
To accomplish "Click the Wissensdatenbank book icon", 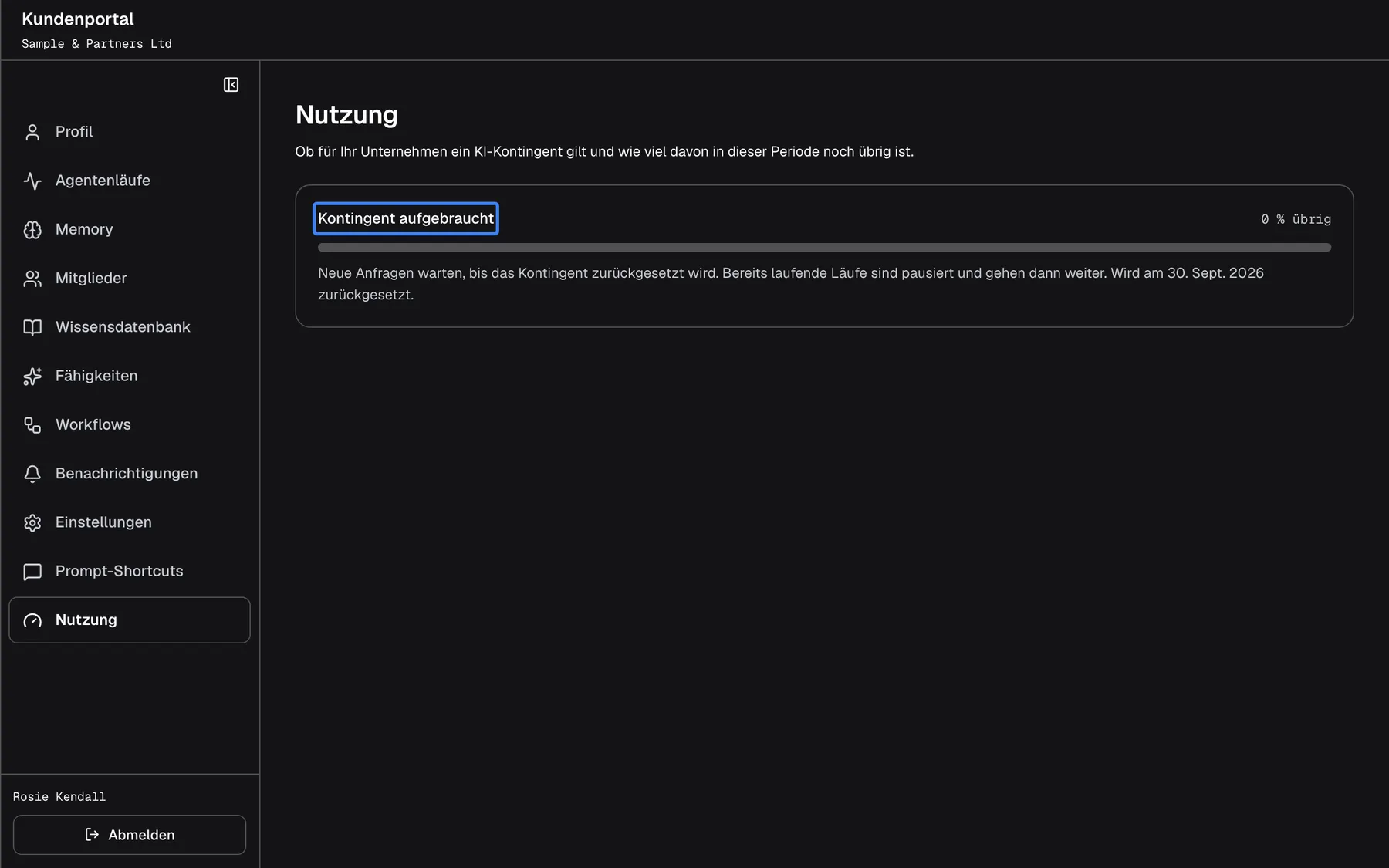I will (32, 327).
